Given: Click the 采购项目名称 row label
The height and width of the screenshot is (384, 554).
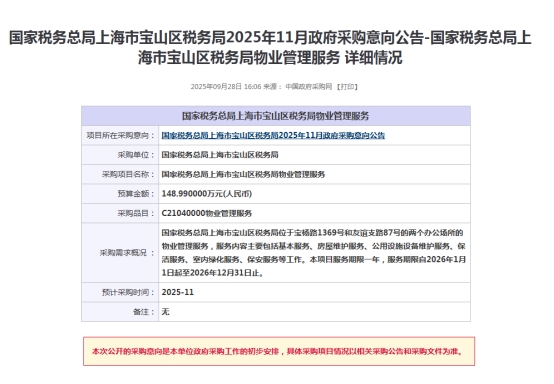Looking at the screenshot, I should point(128,175).
